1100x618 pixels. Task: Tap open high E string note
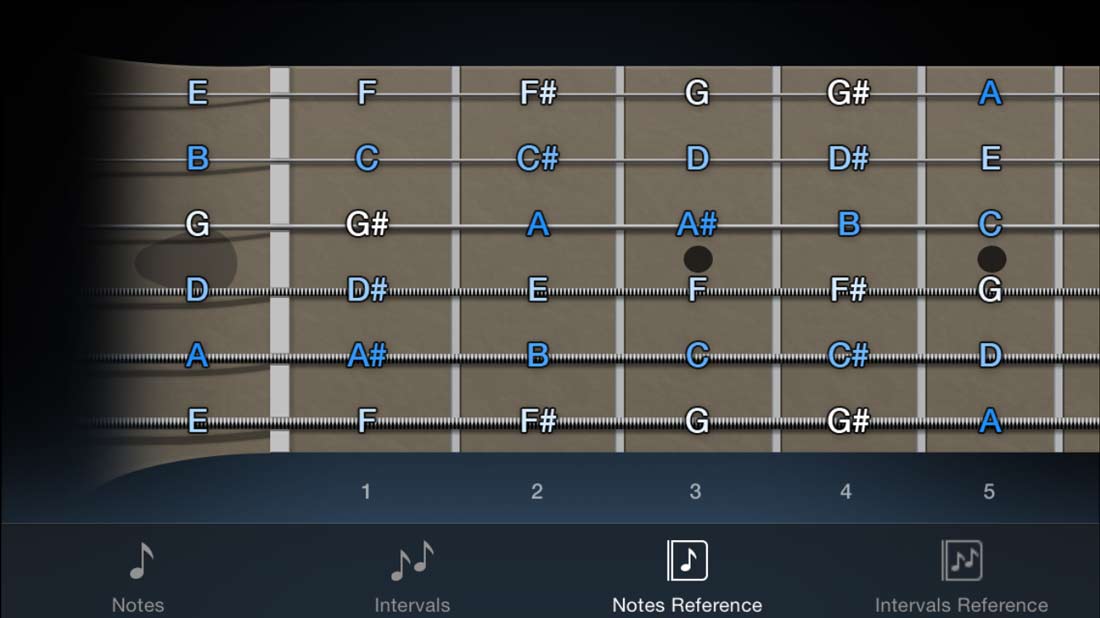click(x=198, y=93)
